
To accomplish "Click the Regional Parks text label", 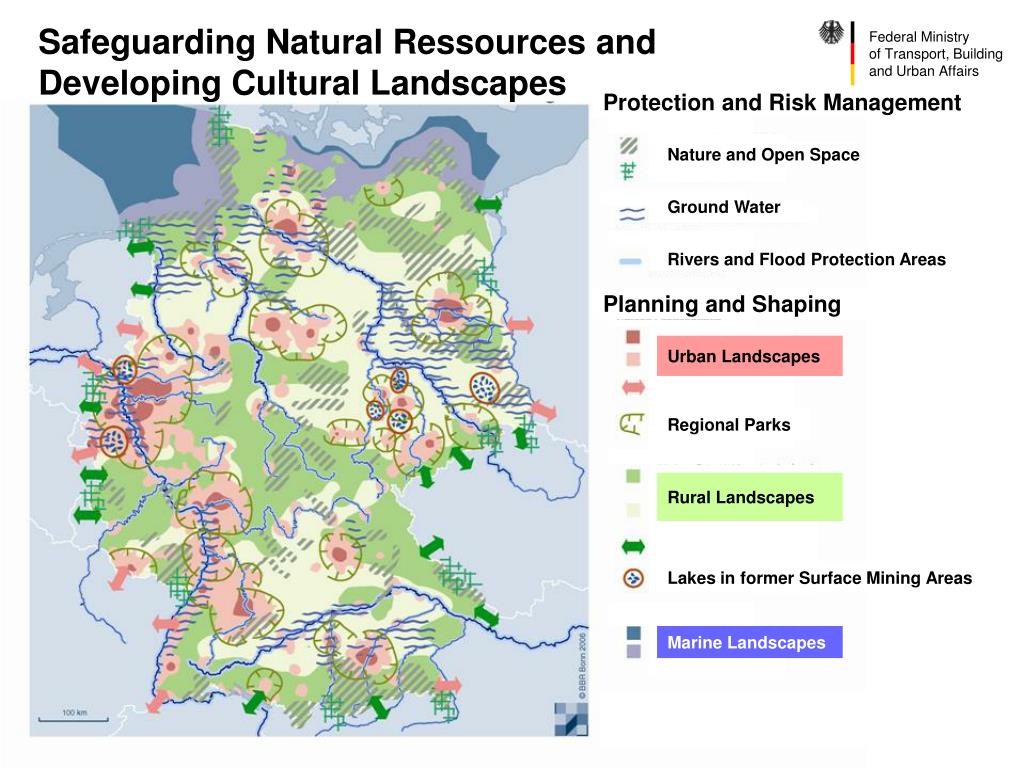I will tap(729, 425).
